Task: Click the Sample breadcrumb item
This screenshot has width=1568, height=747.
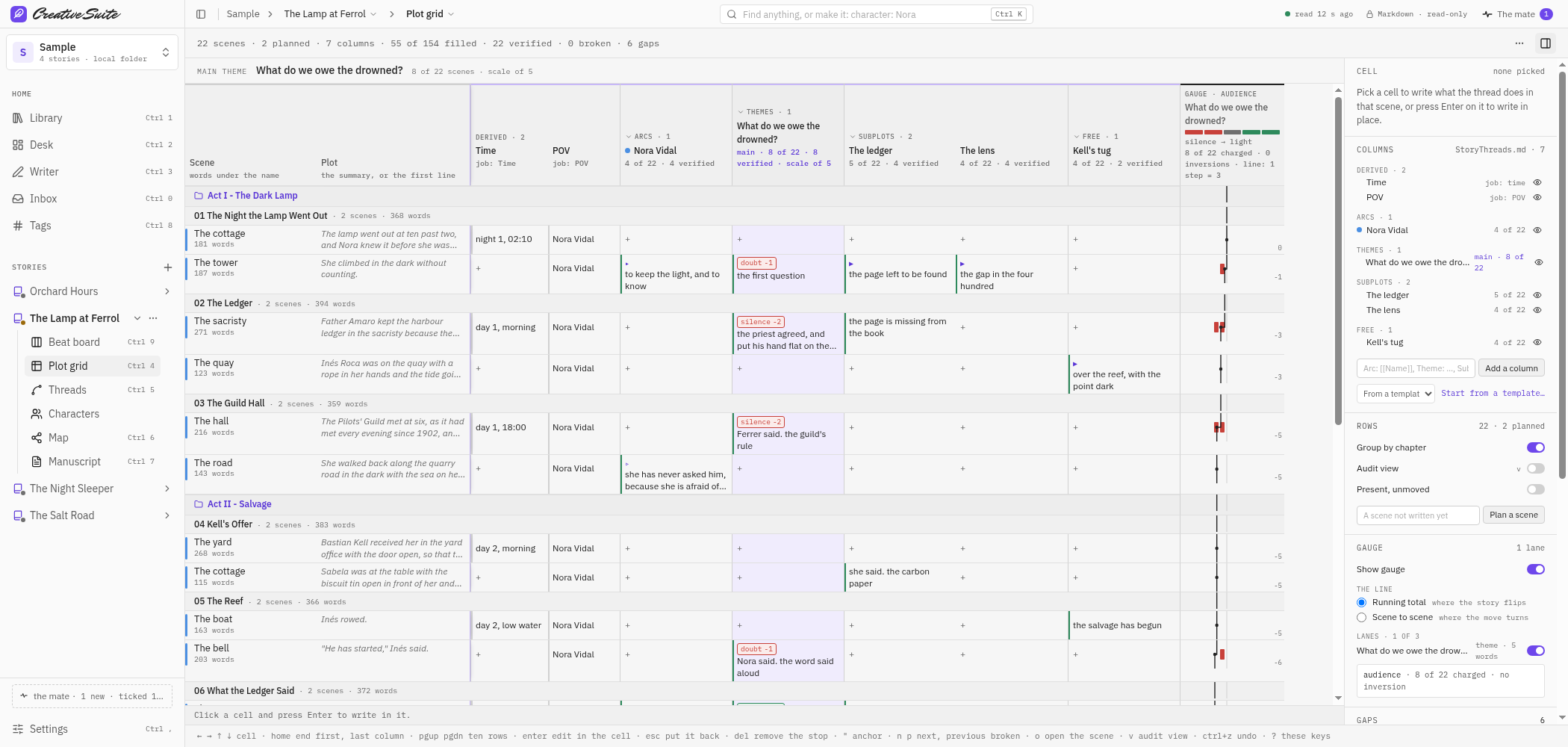Action: point(243,14)
